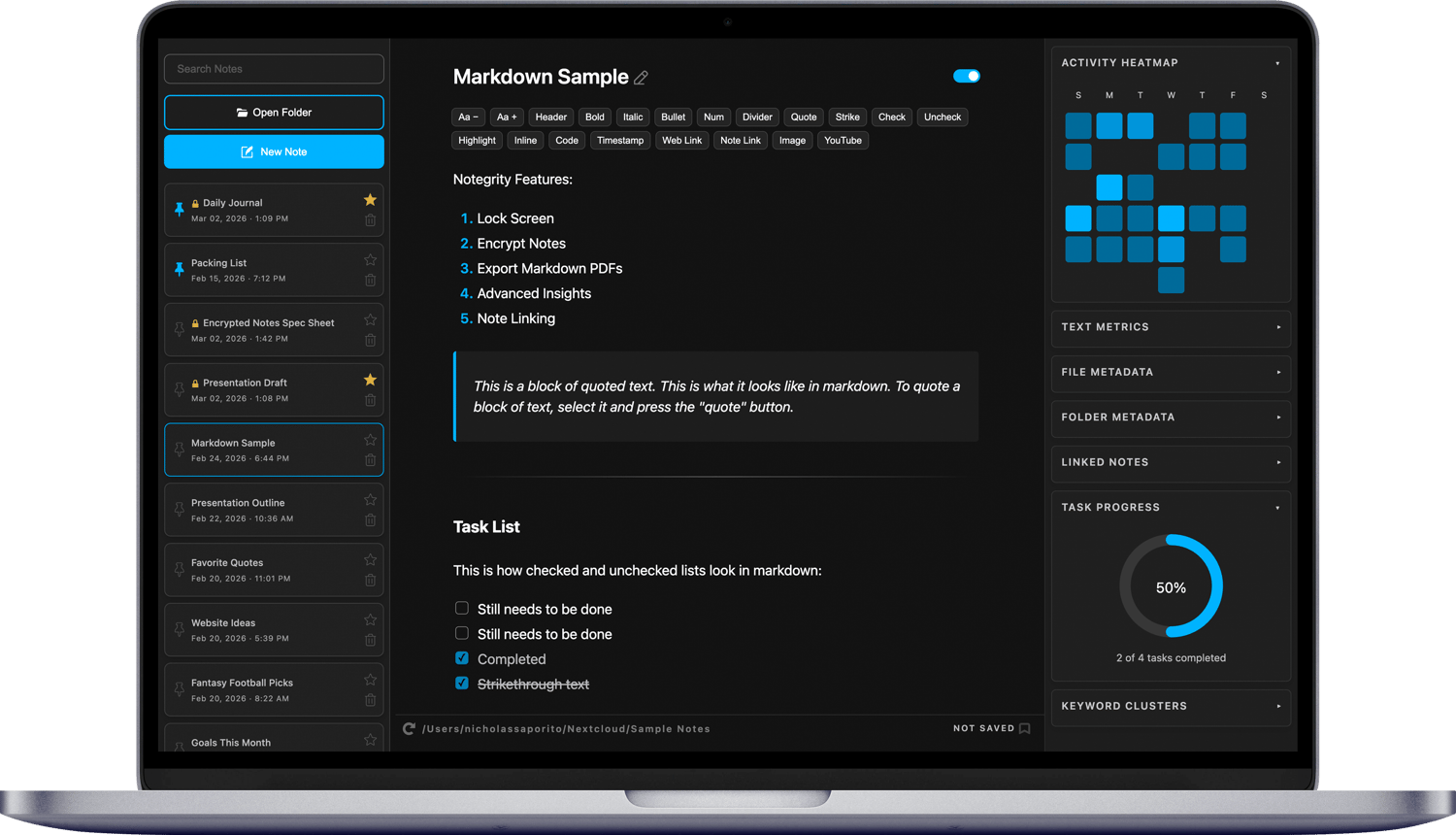Click the refresh icon beside the folder path

point(410,728)
